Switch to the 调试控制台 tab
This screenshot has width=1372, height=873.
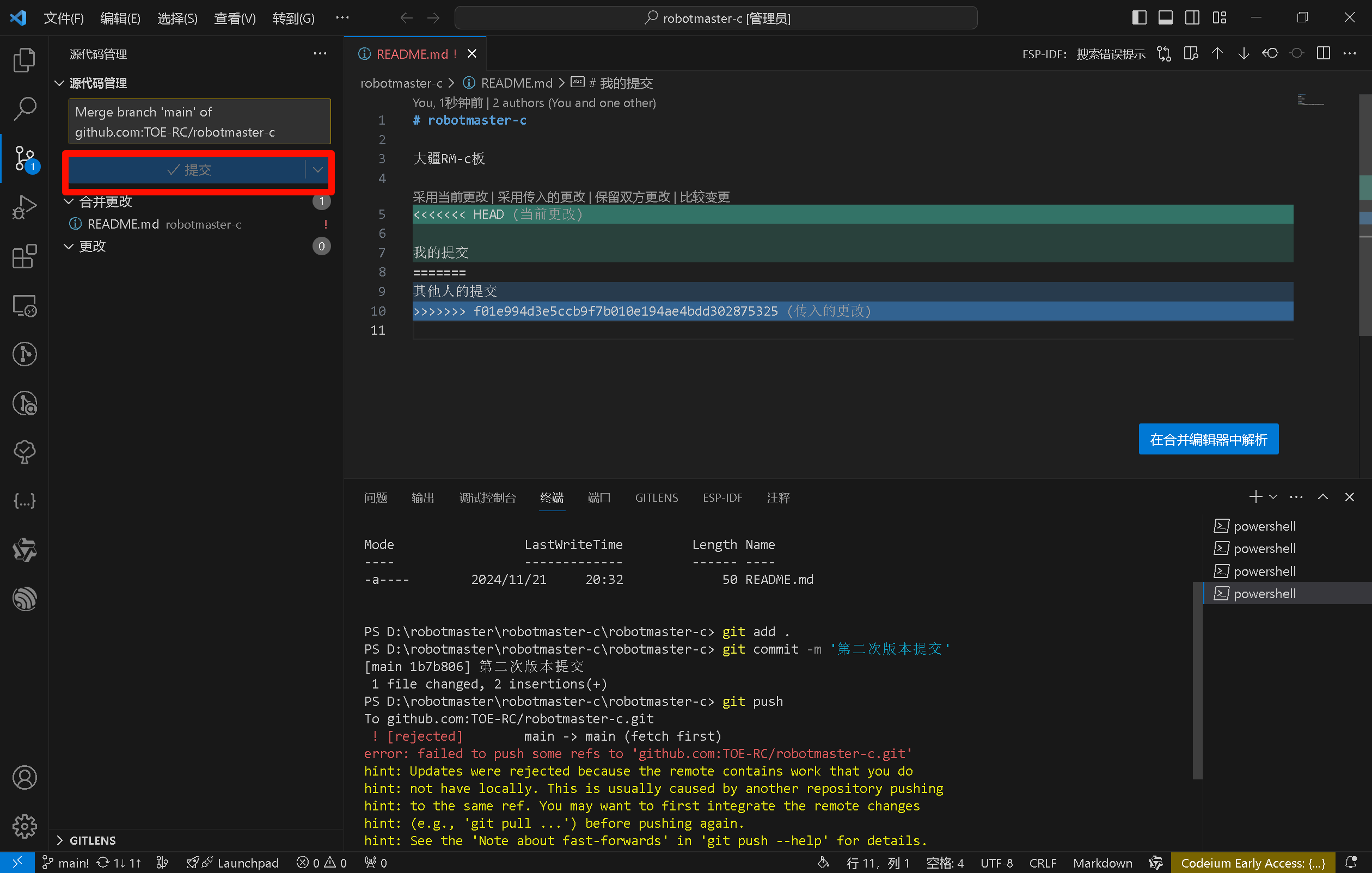[488, 497]
